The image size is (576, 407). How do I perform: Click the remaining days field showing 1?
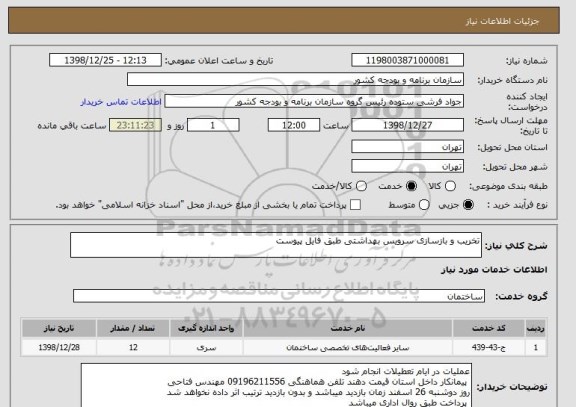tap(213, 125)
